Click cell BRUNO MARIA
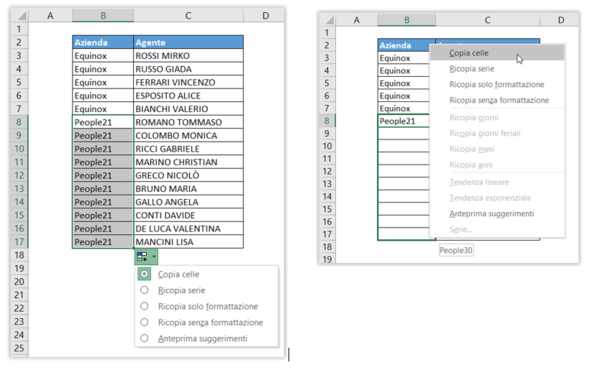 pyautogui.click(x=188, y=189)
